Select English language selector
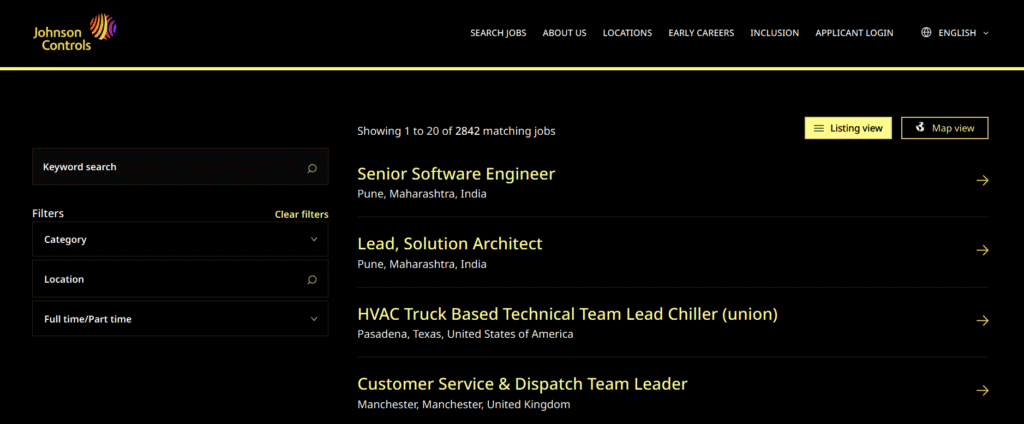1024x424 pixels. coord(955,33)
